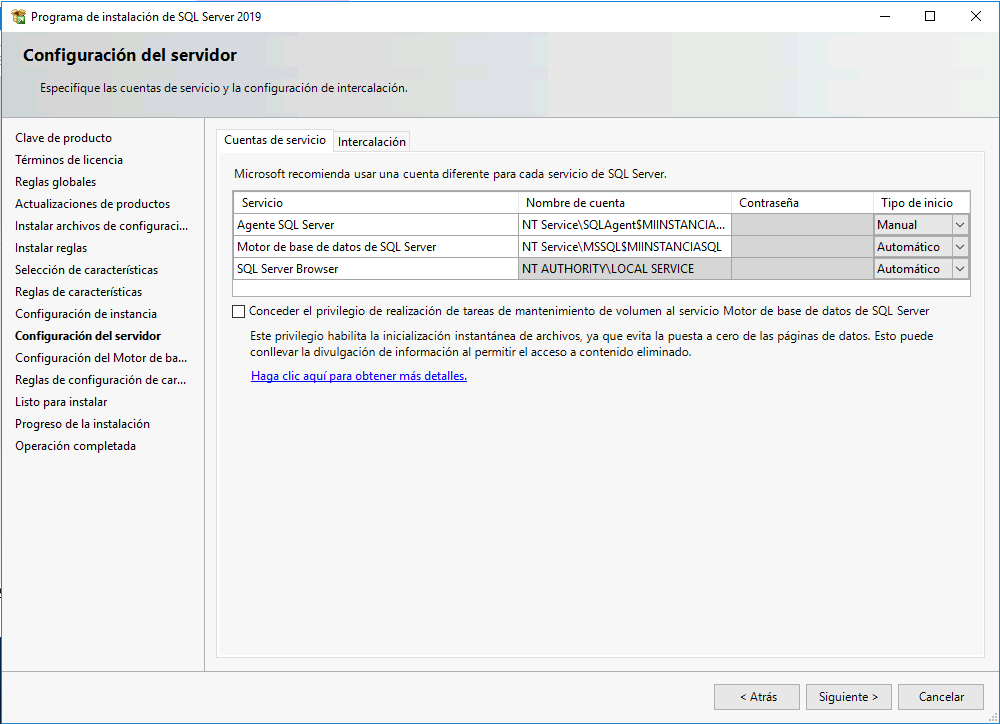Click the Progreso de la instalación step
The image size is (1000, 724).
click(82, 424)
